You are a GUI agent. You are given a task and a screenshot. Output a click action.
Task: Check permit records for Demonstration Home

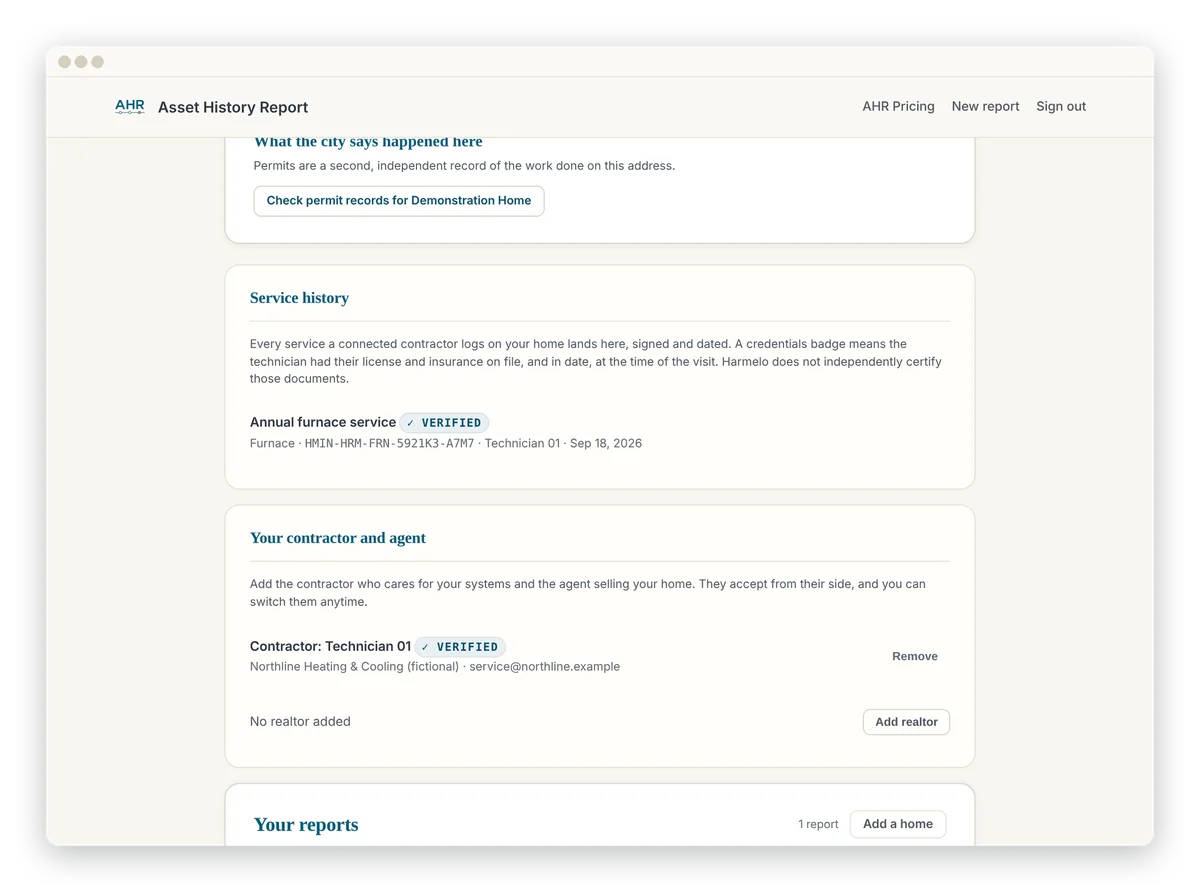pos(399,201)
